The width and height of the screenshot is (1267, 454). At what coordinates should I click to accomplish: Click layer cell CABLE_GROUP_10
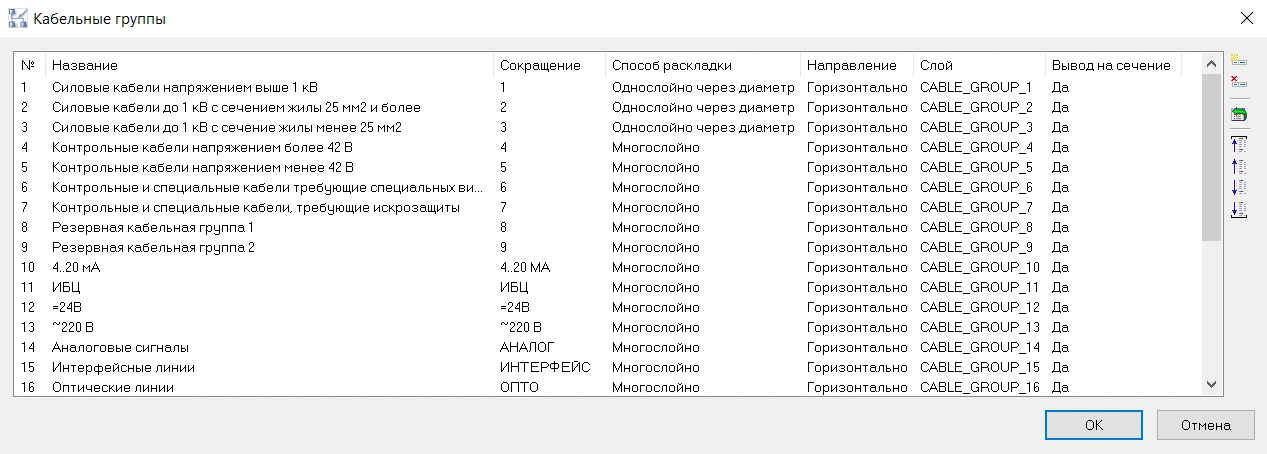tap(979, 267)
